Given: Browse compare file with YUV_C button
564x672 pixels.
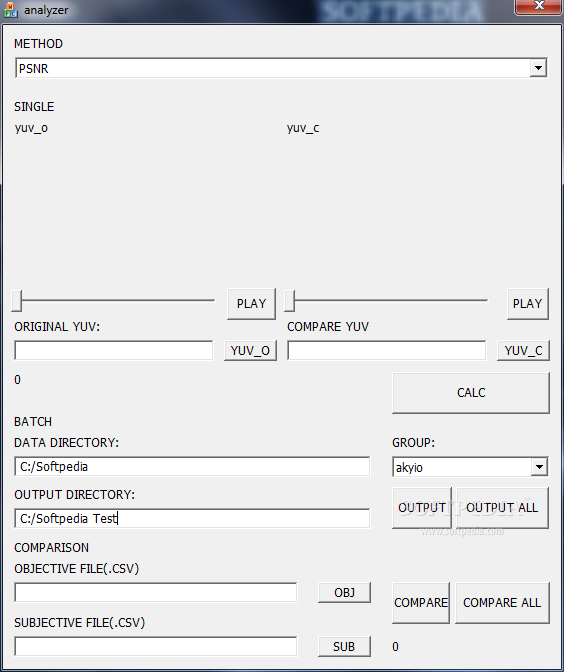Looking at the screenshot, I should pyautogui.click(x=523, y=351).
